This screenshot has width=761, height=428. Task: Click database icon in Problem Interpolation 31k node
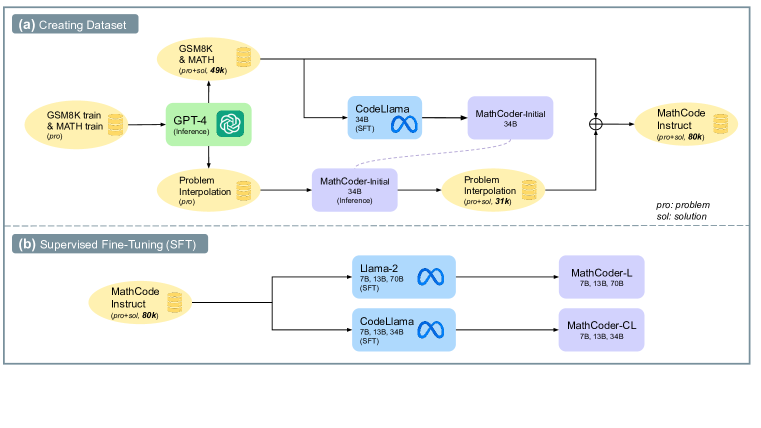click(529, 190)
